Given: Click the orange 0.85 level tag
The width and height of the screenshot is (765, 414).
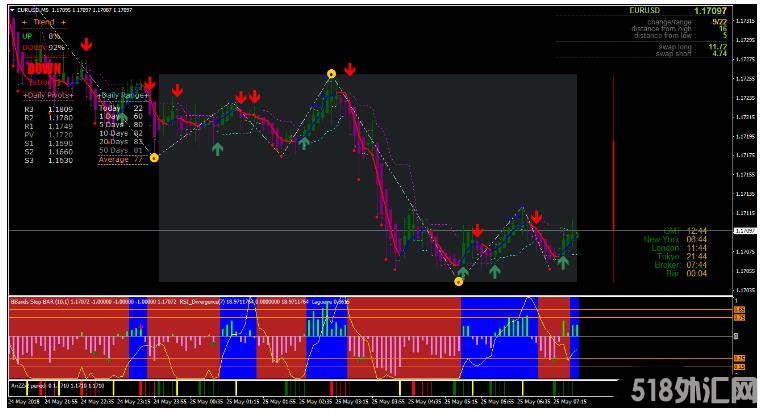Looking at the screenshot, I should click(739, 310).
